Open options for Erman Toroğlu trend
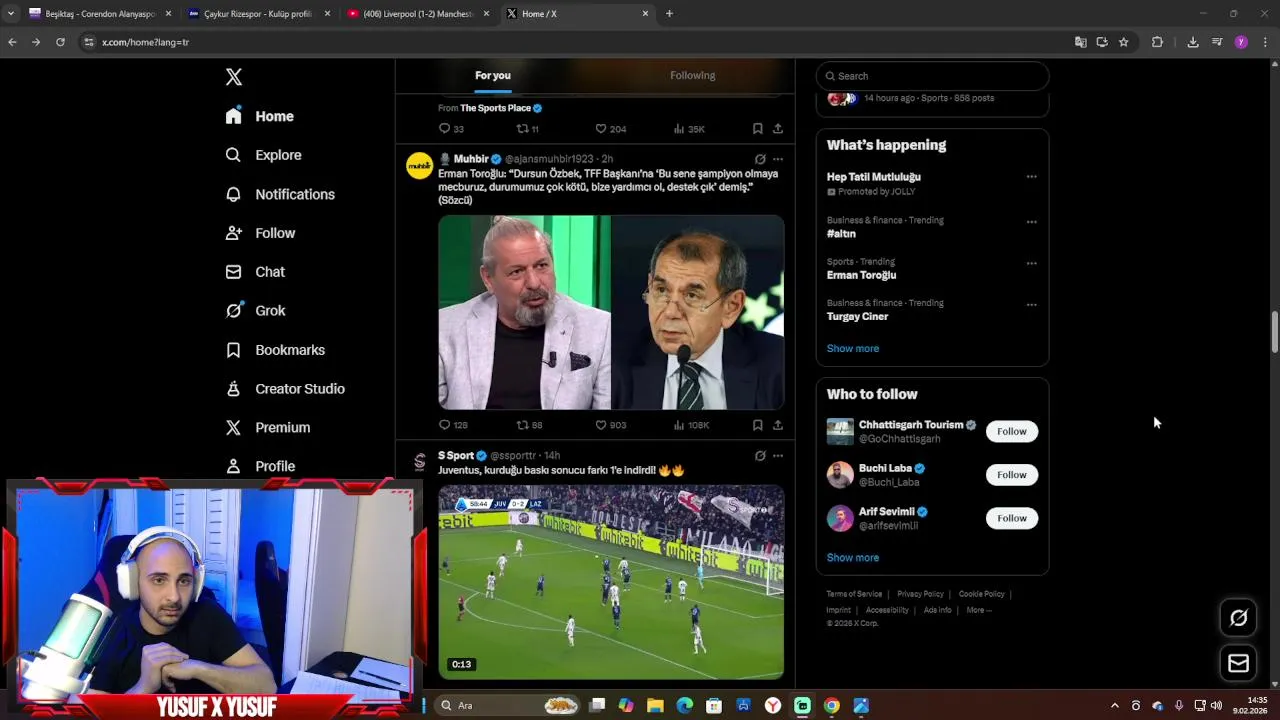 coord(1031,264)
